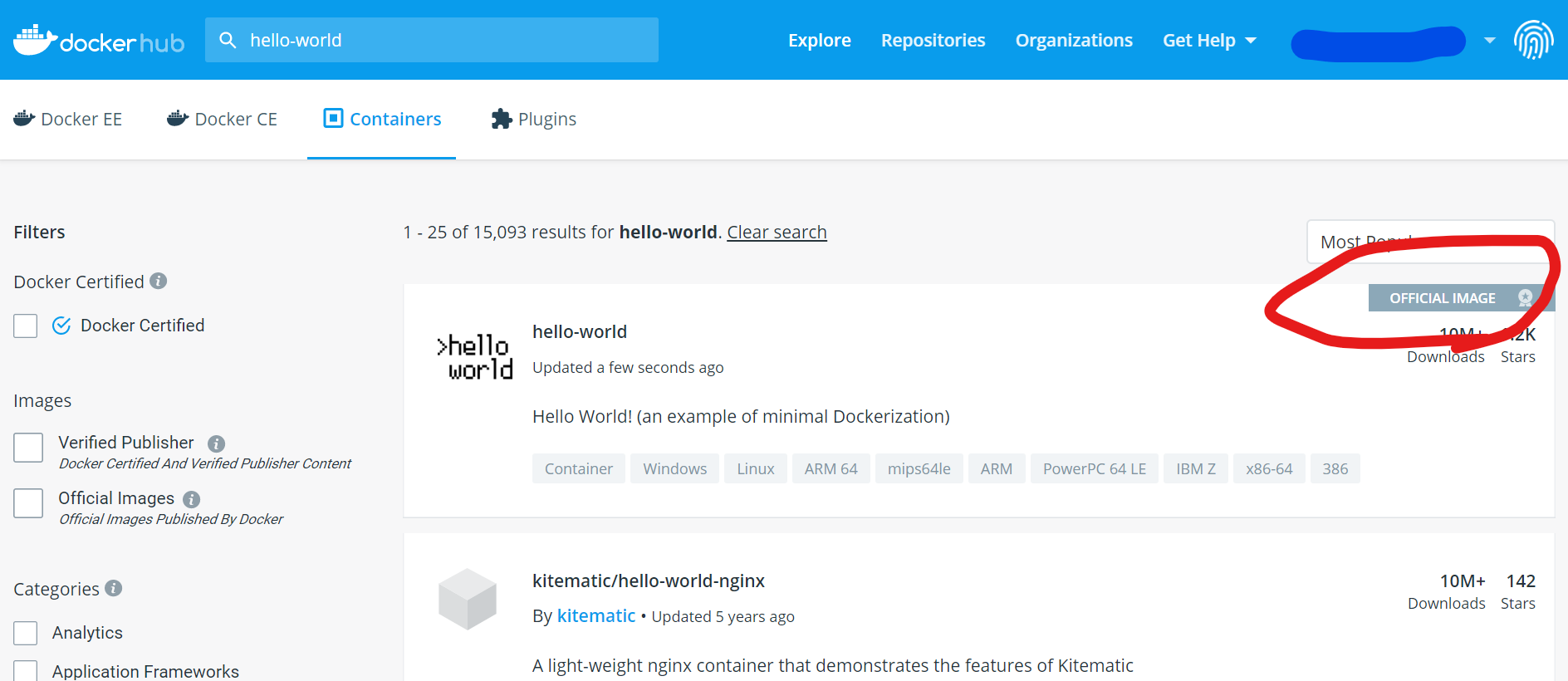
Task: Click the Docker CE whale icon
Action: click(x=178, y=119)
